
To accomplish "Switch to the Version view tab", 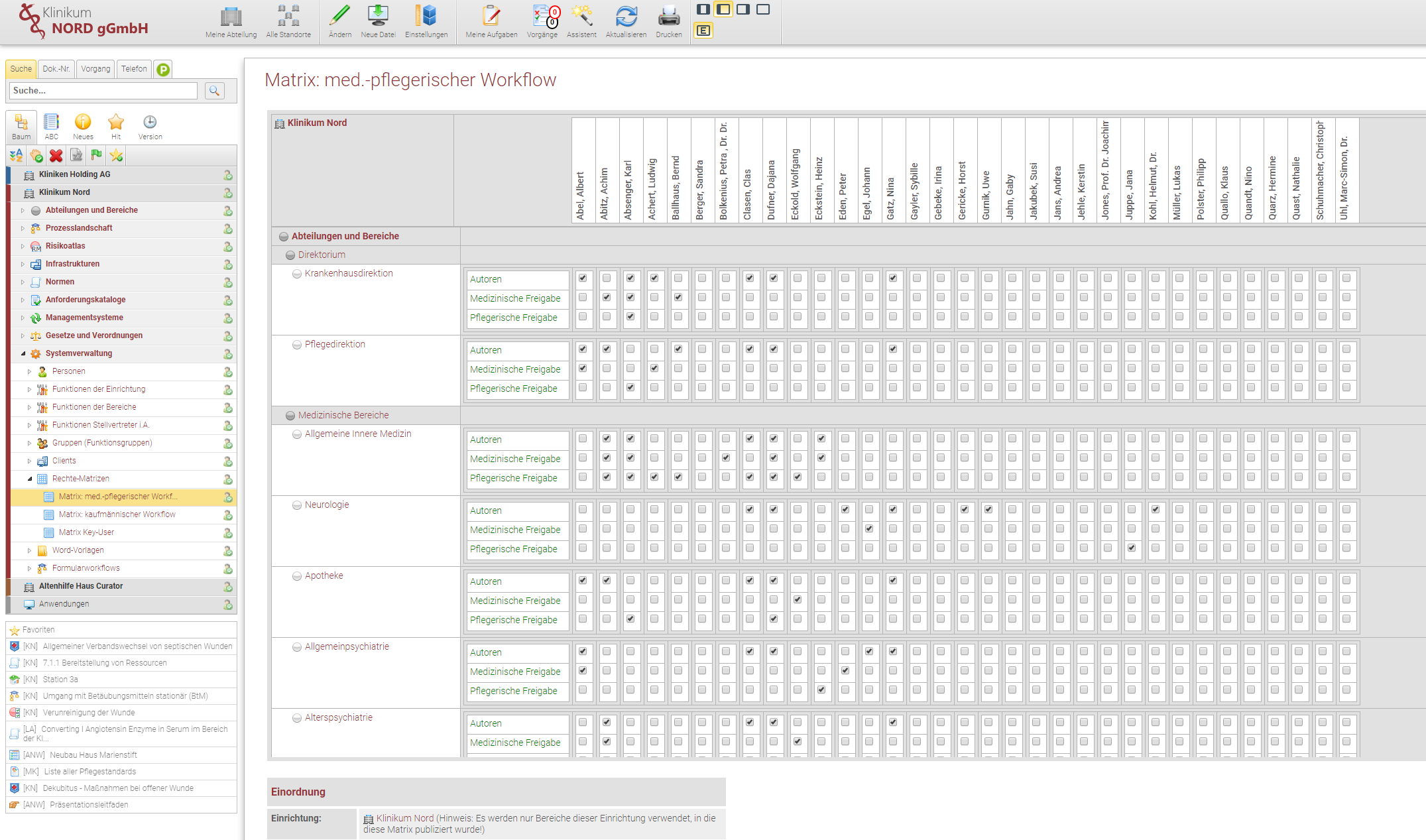I will tap(150, 127).
